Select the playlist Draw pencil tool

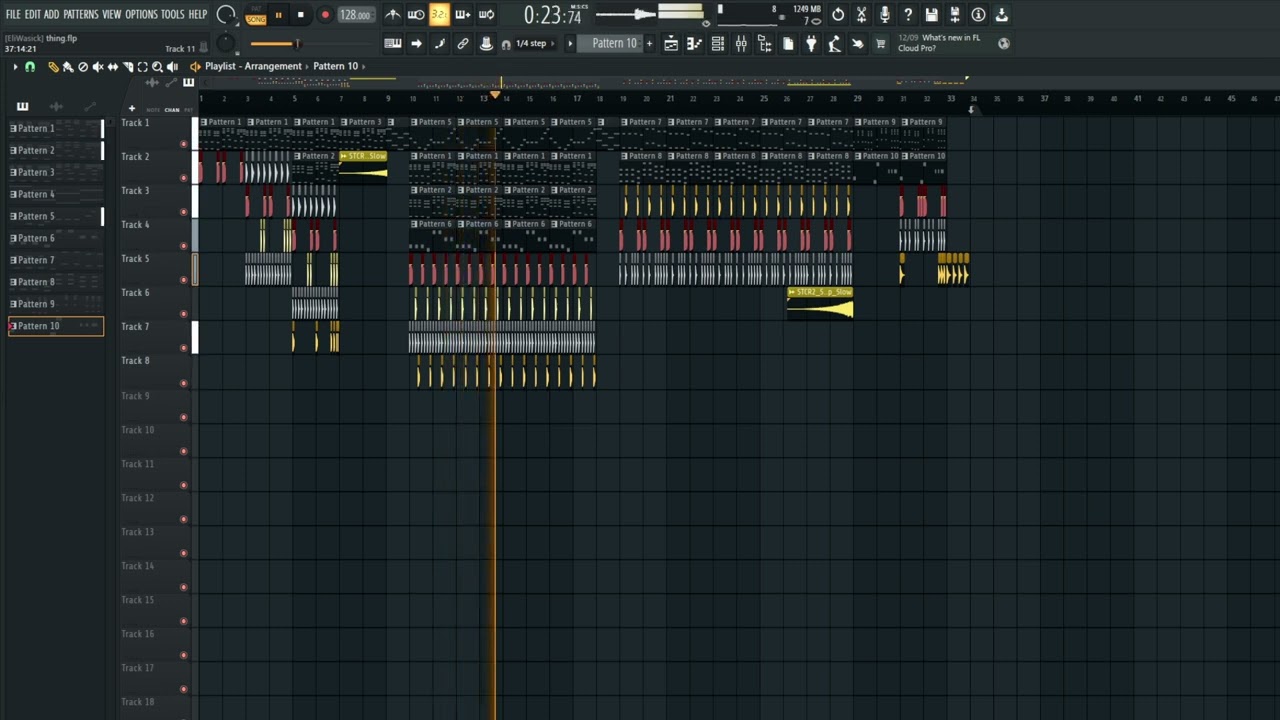click(x=53, y=67)
